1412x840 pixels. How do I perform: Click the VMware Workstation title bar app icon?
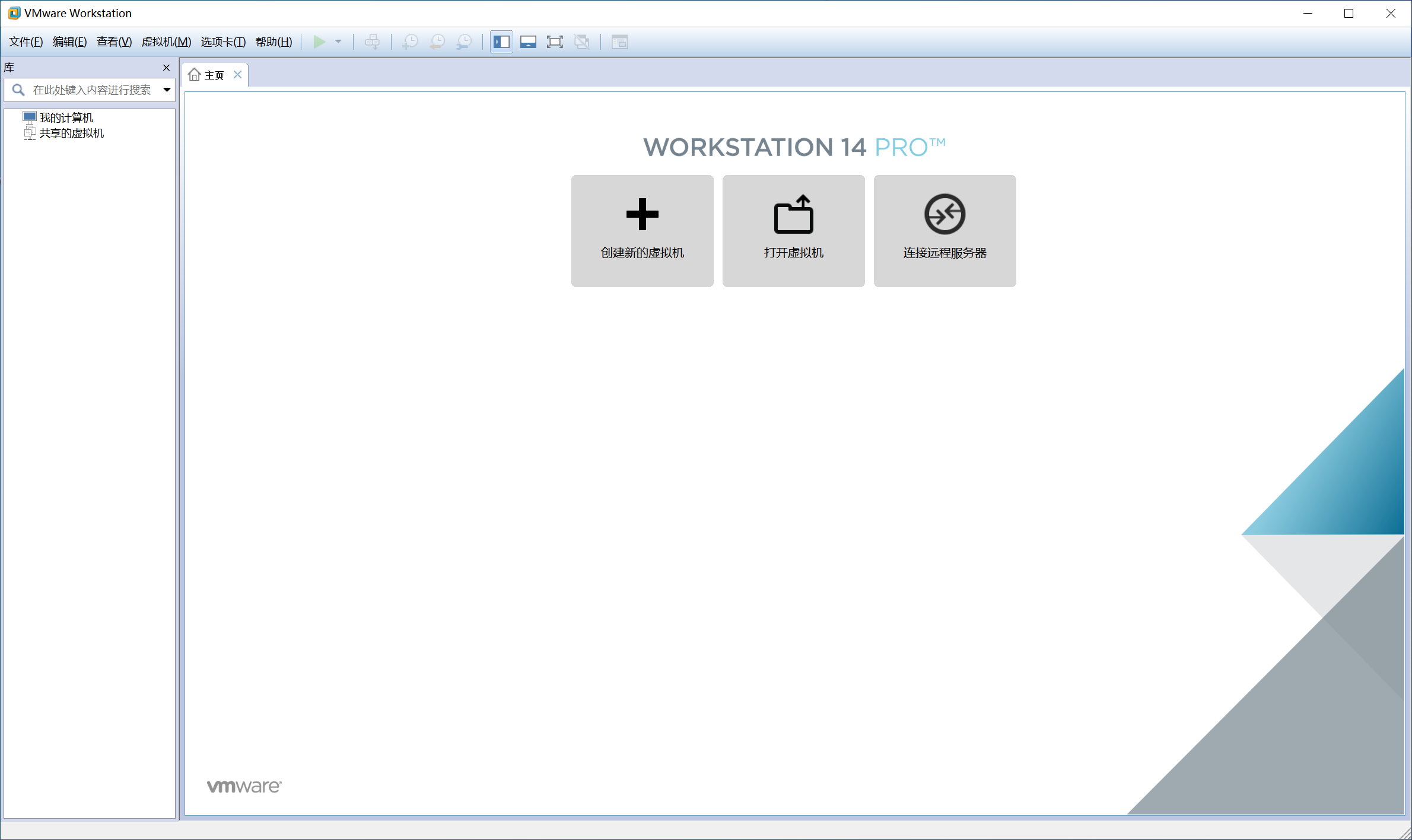pyautogui.click(x=14, y=13)
